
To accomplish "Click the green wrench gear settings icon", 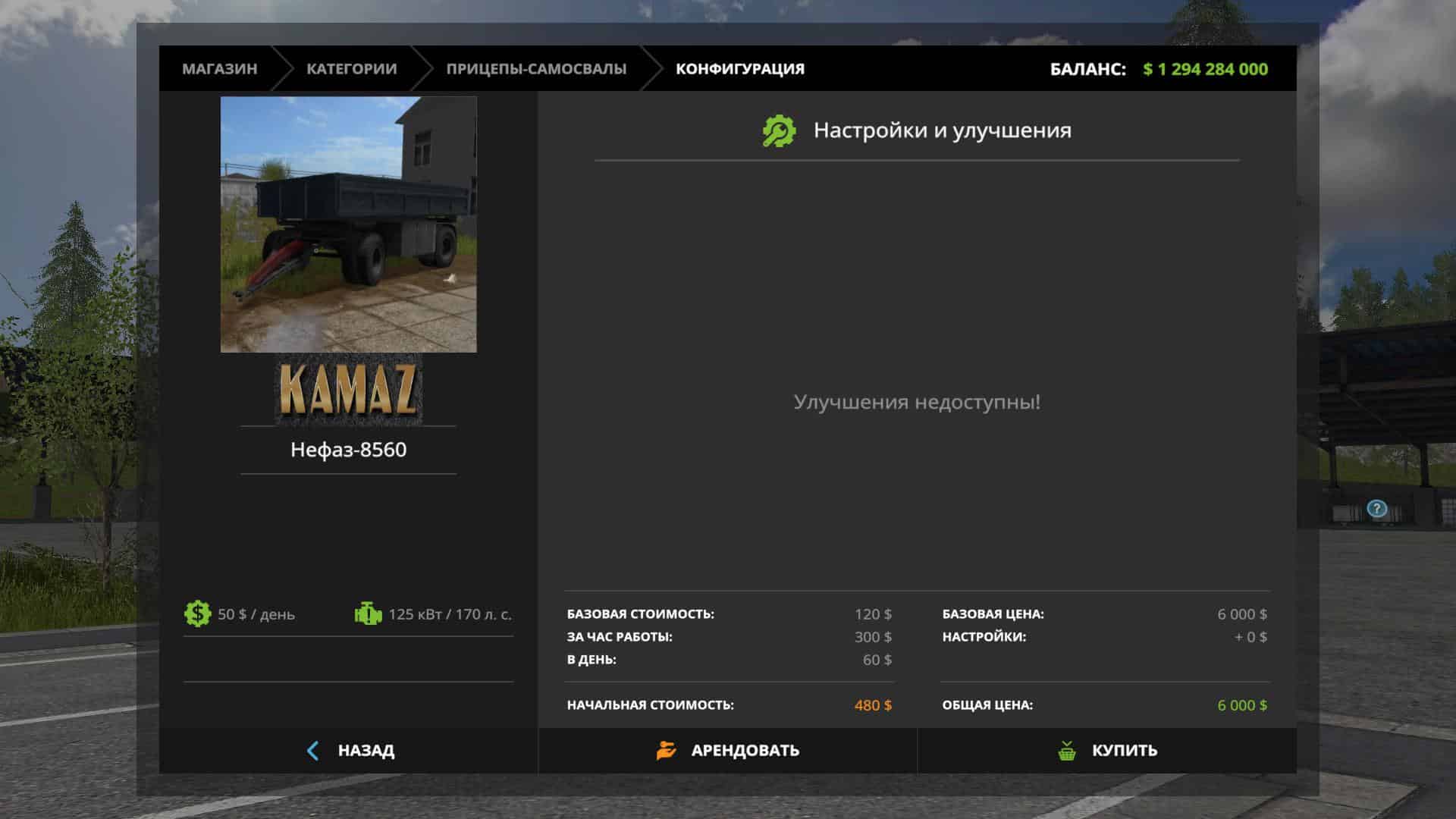I will 779,130.
